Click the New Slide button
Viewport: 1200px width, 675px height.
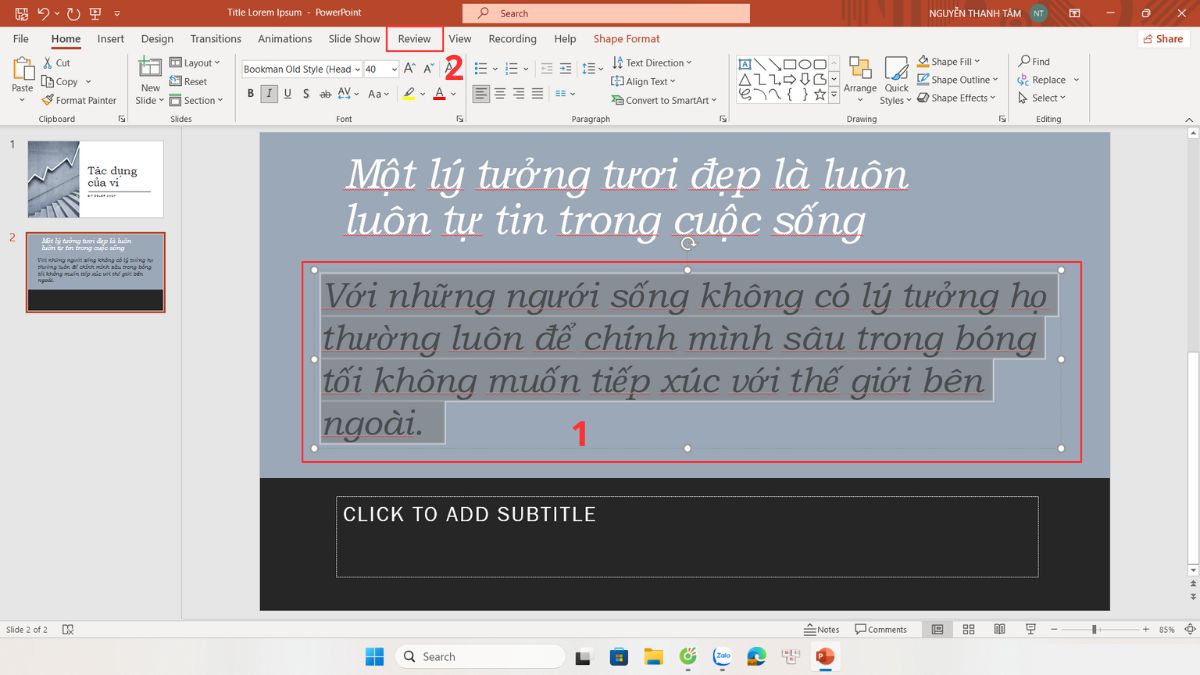tap(149, 81)
